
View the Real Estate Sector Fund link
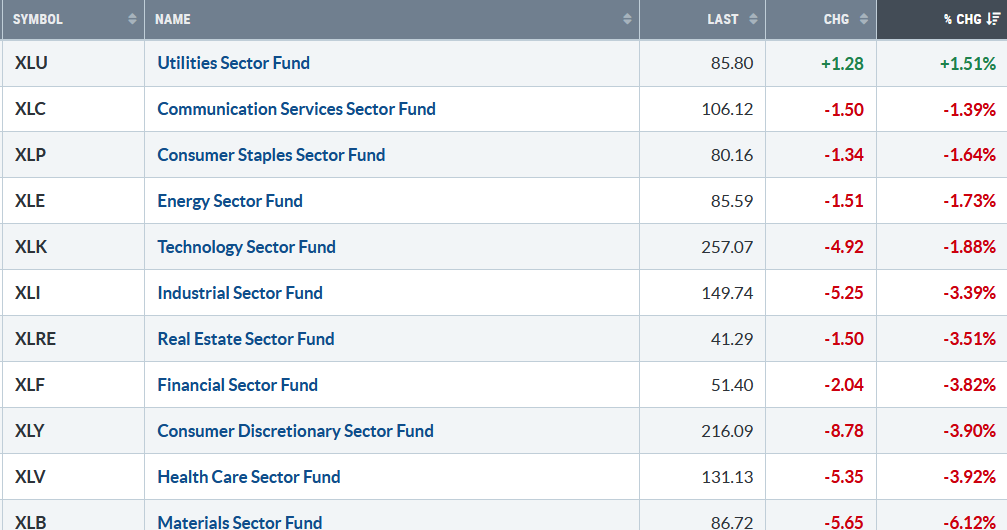click(246, 339)
